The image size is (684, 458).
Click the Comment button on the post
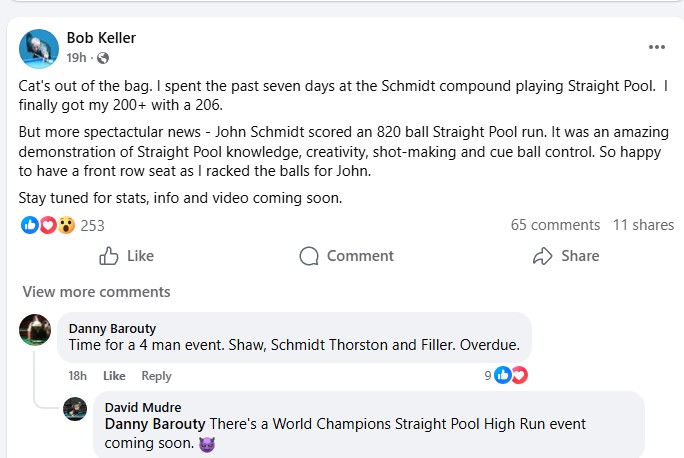[347, 256]
